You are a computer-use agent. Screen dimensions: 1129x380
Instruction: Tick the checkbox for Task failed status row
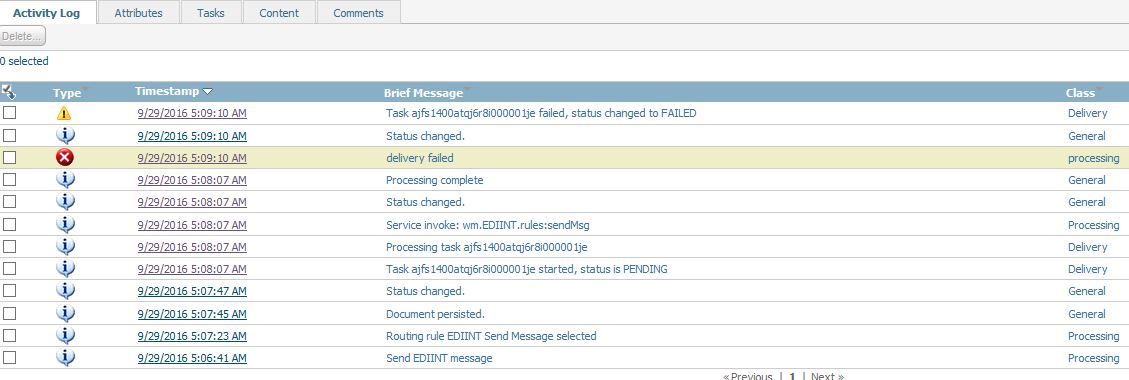point(9,113)
